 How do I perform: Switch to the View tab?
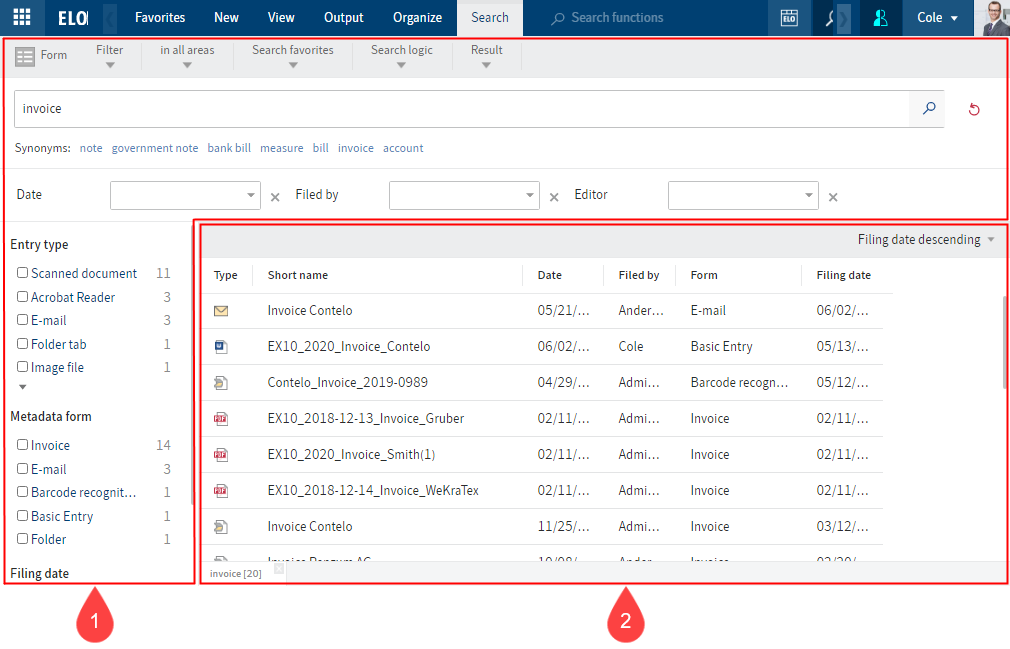(x=281, y=18)
